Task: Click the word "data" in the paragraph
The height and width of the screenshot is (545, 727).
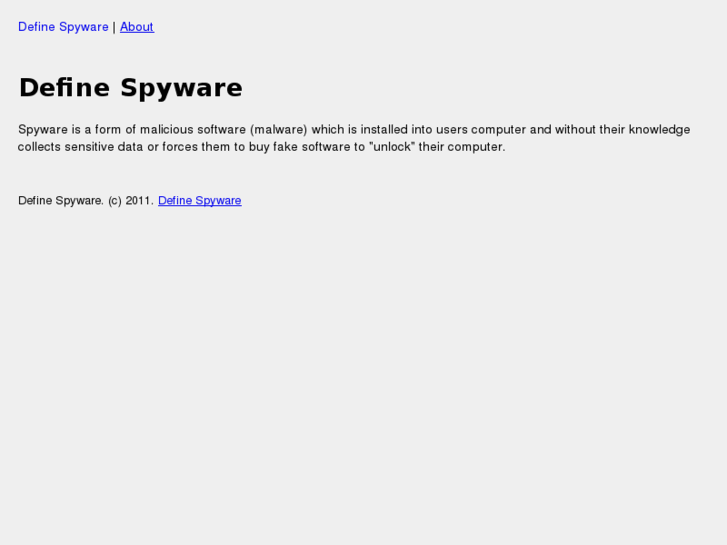Action: point(135,147)
